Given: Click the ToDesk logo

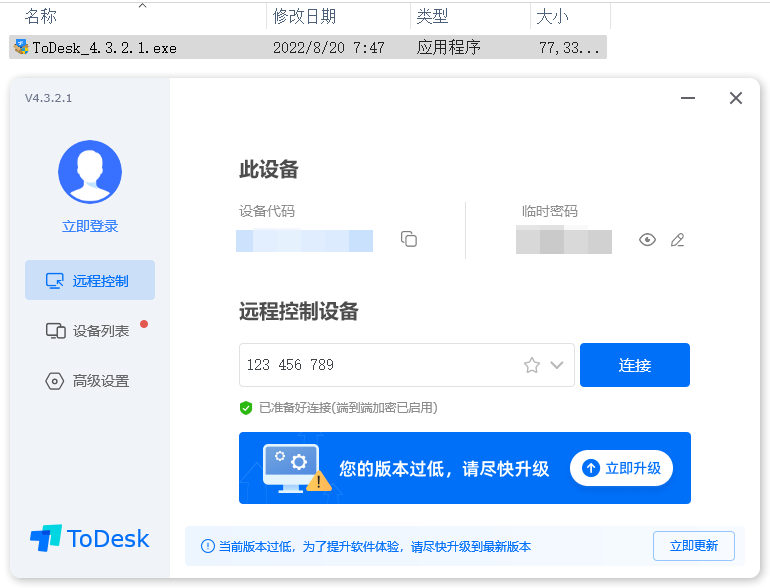Looking at the screenshot, I should click(89, 538).
